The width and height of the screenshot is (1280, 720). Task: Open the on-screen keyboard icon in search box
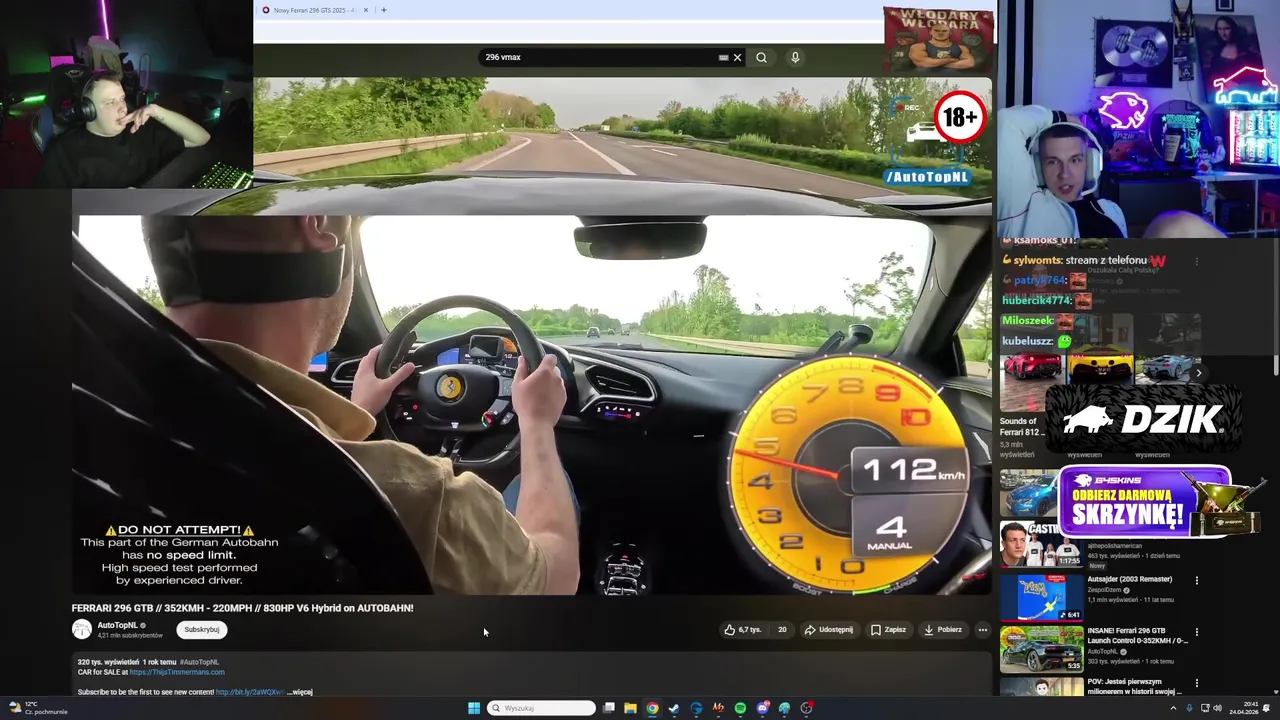pyautogui.click(x=723, y=58)
